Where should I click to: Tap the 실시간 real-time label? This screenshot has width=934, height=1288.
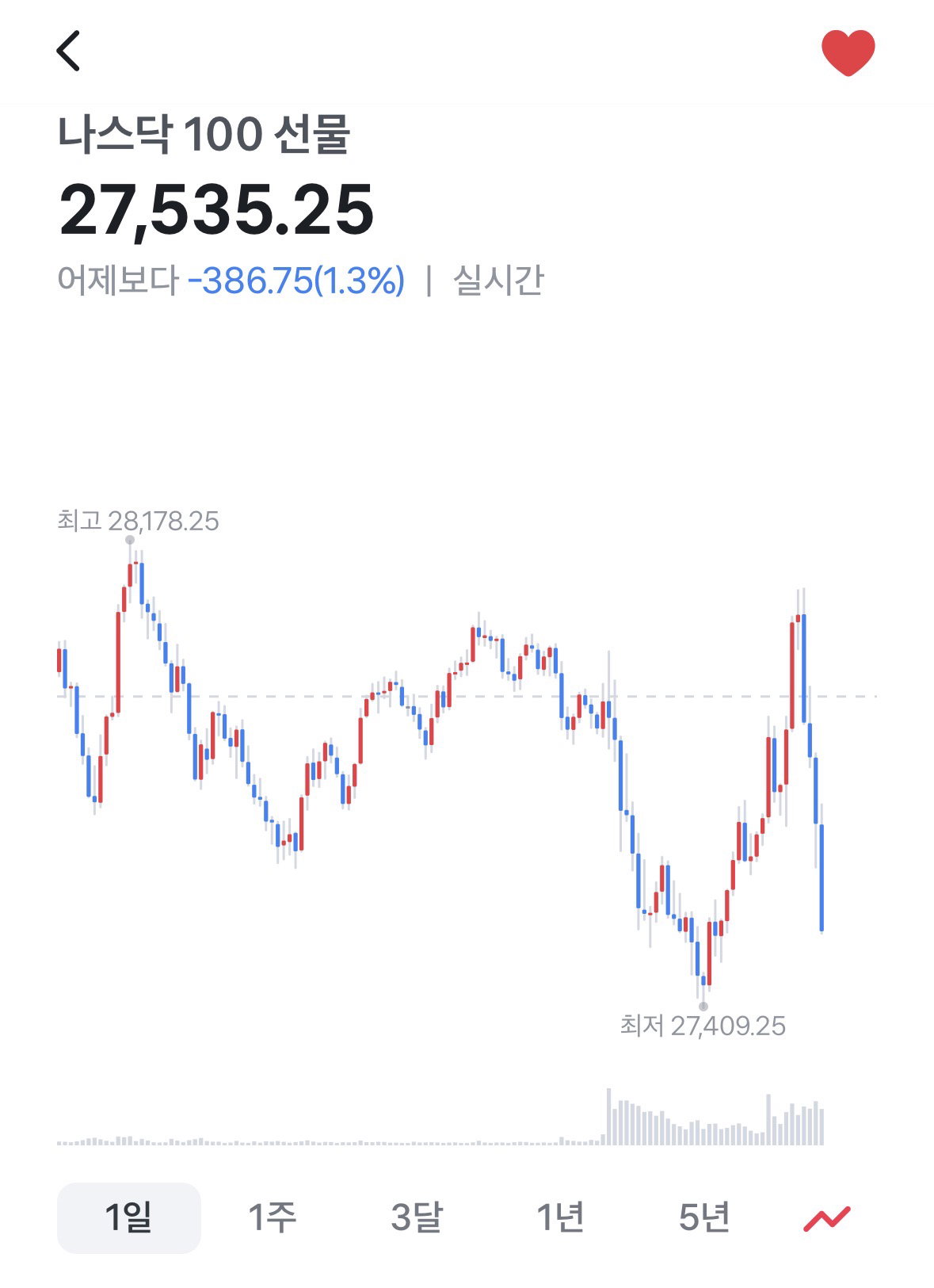point(497,281)
